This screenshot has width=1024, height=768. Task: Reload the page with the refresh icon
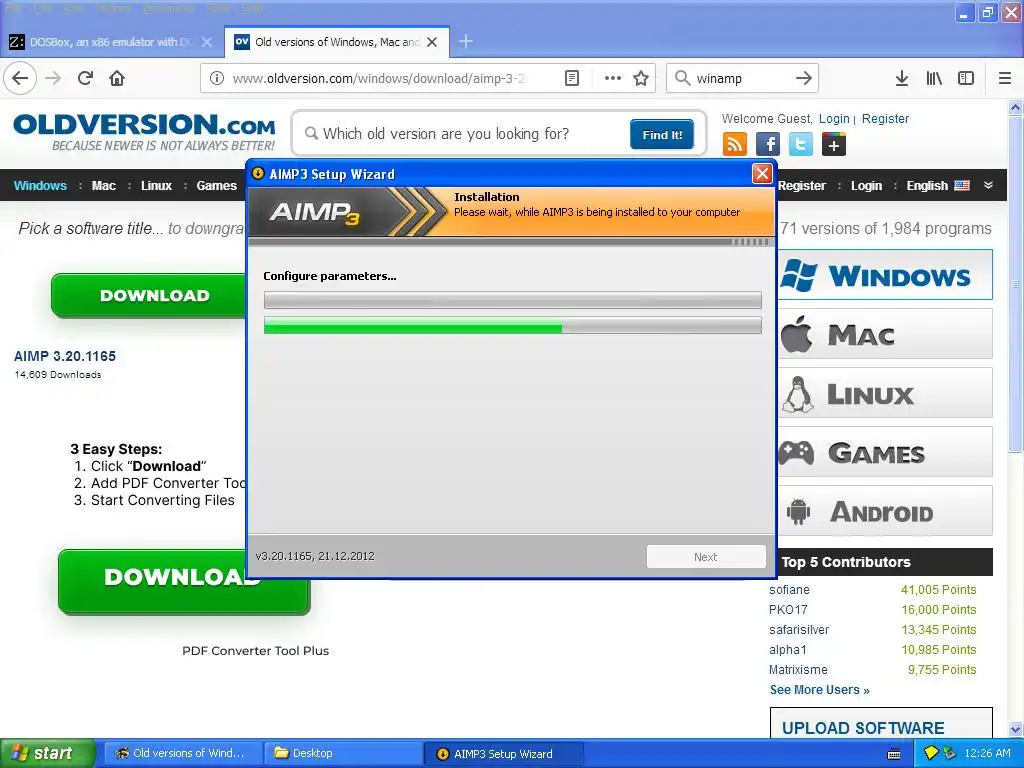coord(85,78)
